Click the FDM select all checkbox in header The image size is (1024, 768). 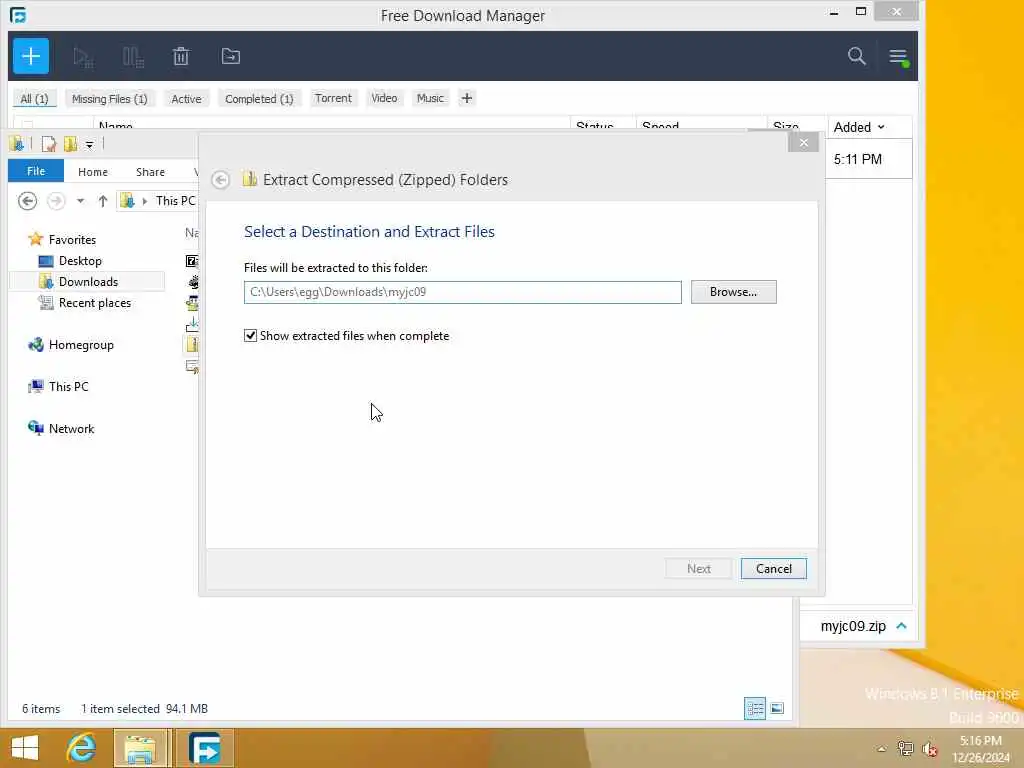27,125
